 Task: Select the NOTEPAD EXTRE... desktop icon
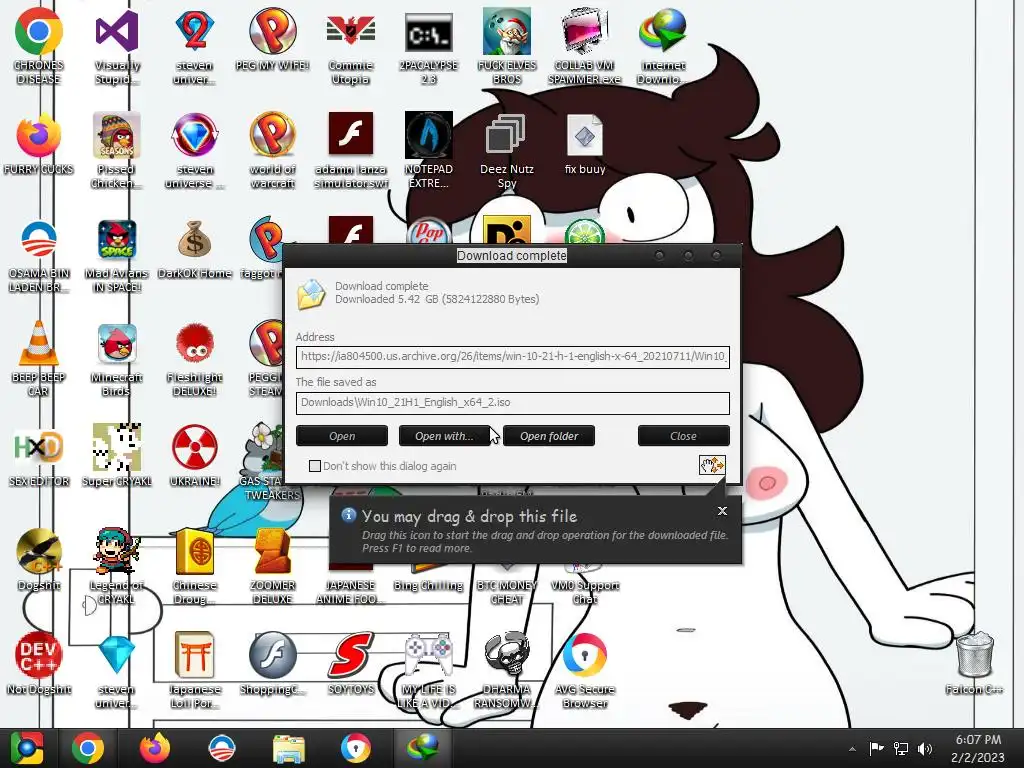(x=428, y=151)
